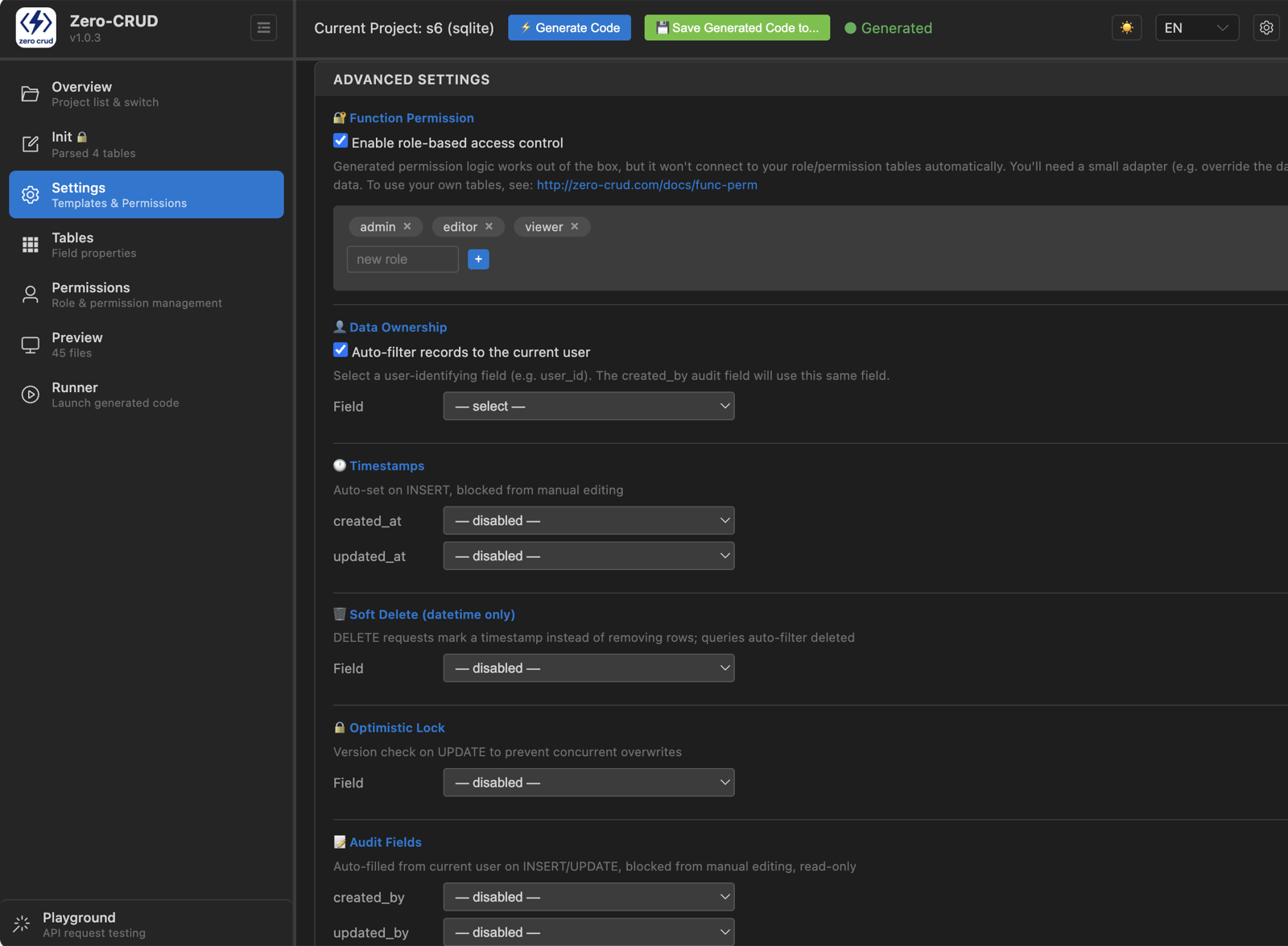
Task: Open the updated_at timestamp dropdown
Action: point(588,556)
